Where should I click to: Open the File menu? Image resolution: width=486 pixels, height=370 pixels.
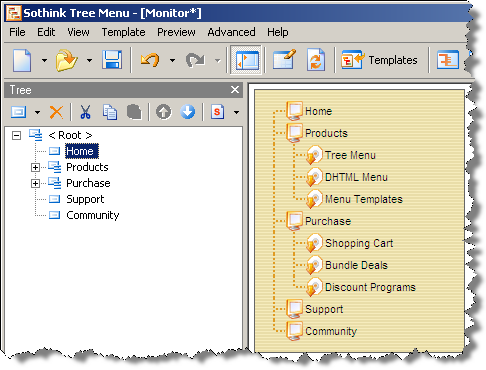pyautogui.click(x=17, y=32)
